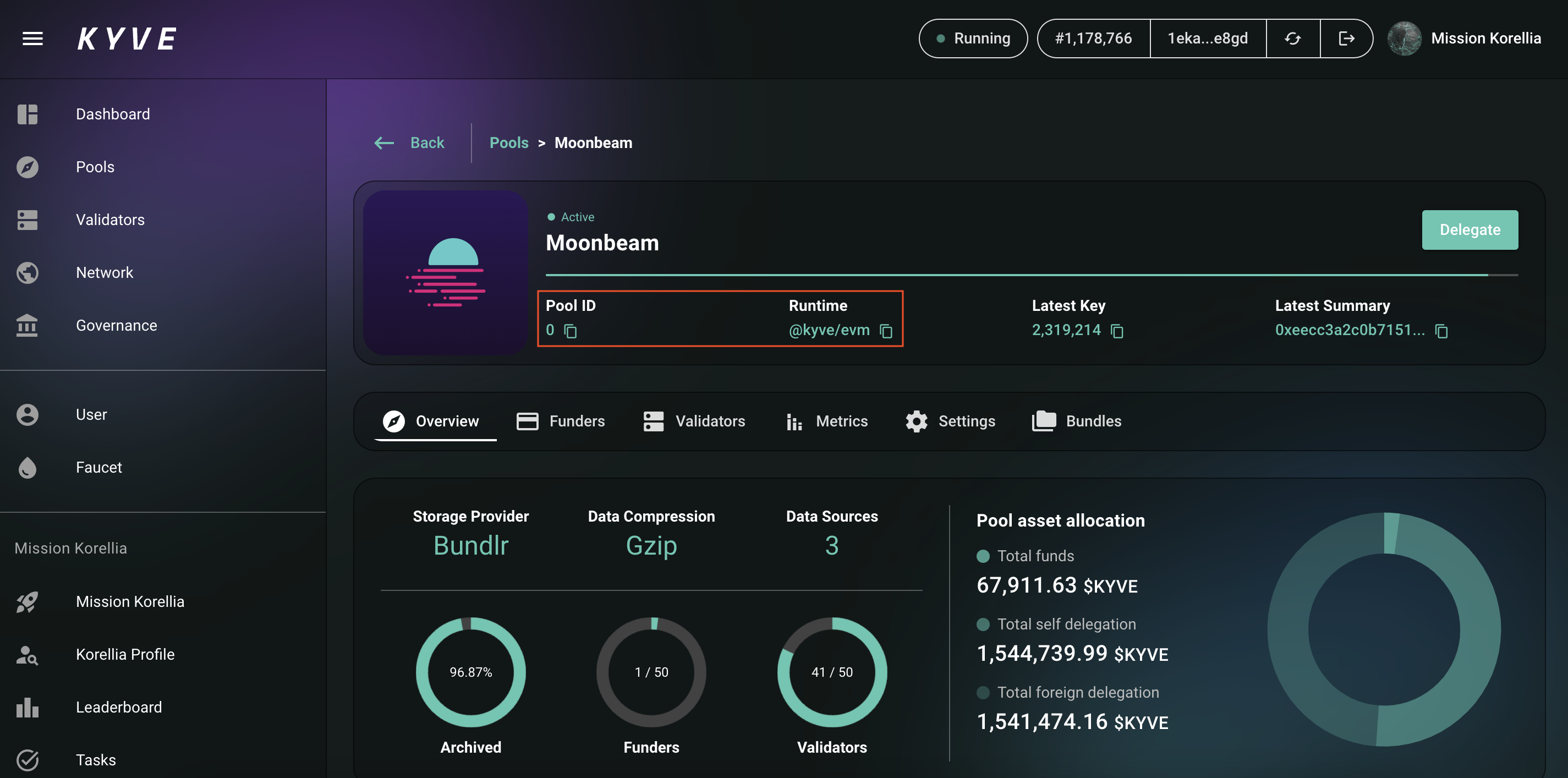1568x778 pixels.
Task: Switch to the Funders tab
Action: [x=561, y=421]
